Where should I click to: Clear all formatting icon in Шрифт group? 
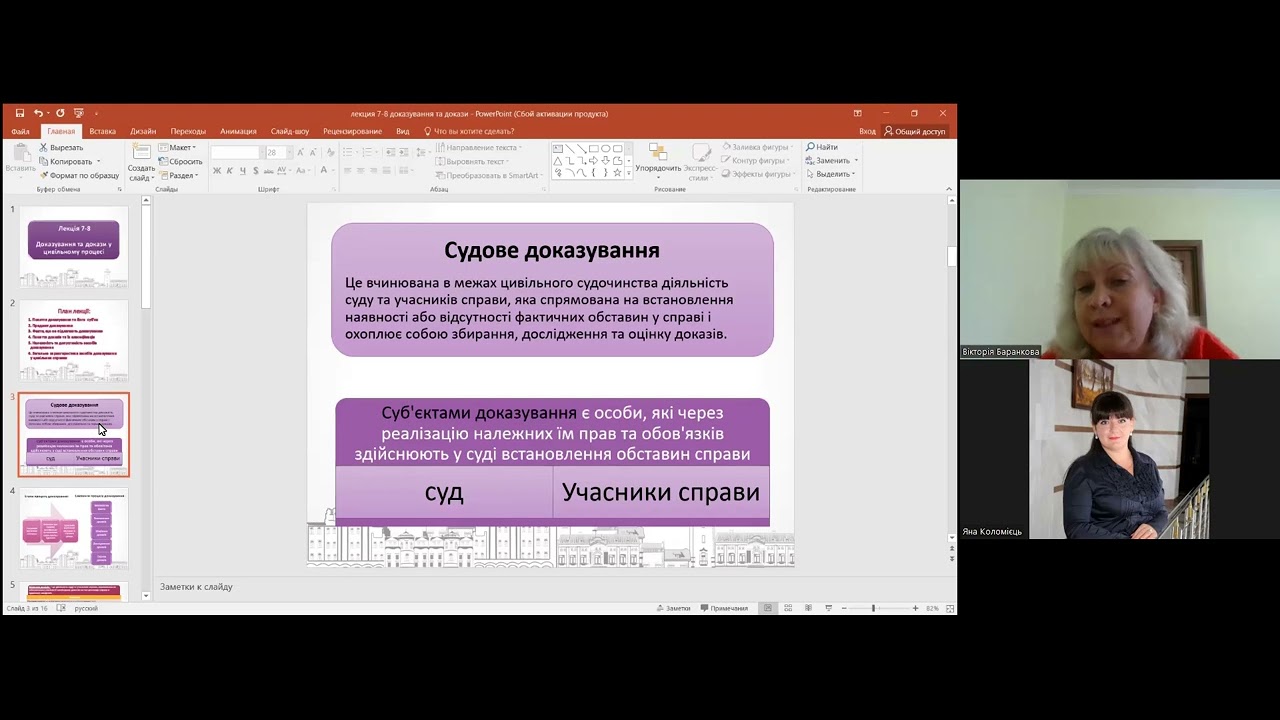click(x=330, y=152)
